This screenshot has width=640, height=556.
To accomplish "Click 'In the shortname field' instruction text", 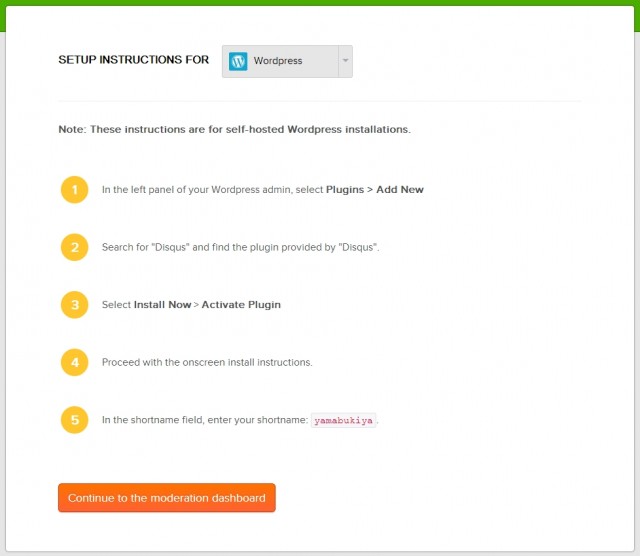I will tap(204, 420).
